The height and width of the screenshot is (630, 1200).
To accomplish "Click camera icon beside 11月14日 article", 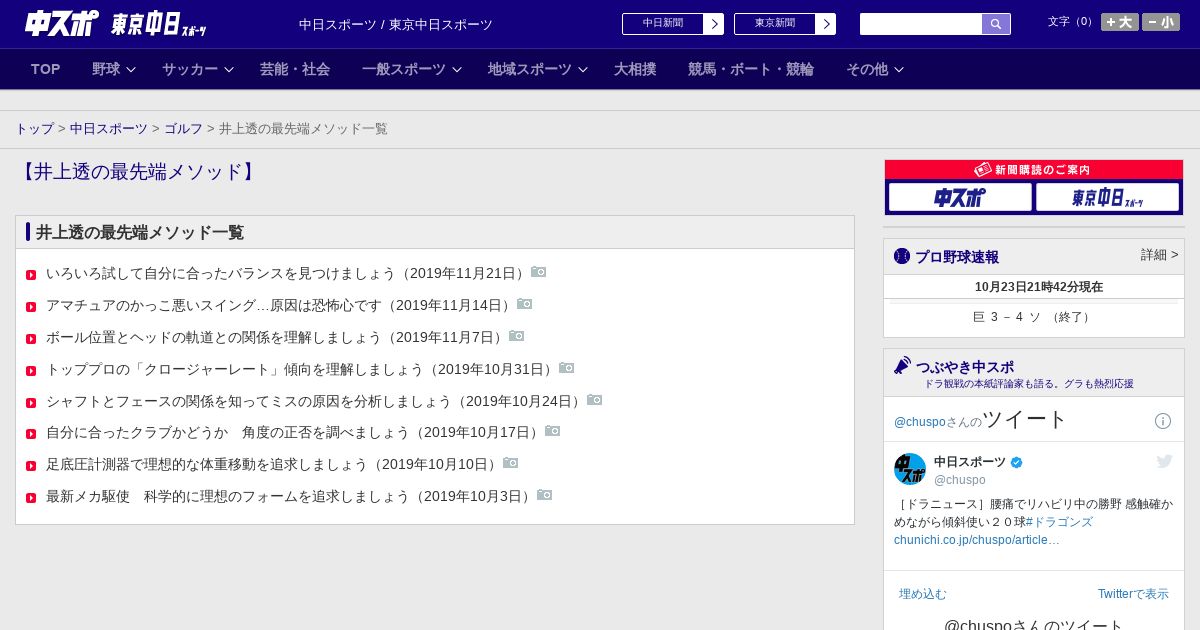I will (525, 304).
